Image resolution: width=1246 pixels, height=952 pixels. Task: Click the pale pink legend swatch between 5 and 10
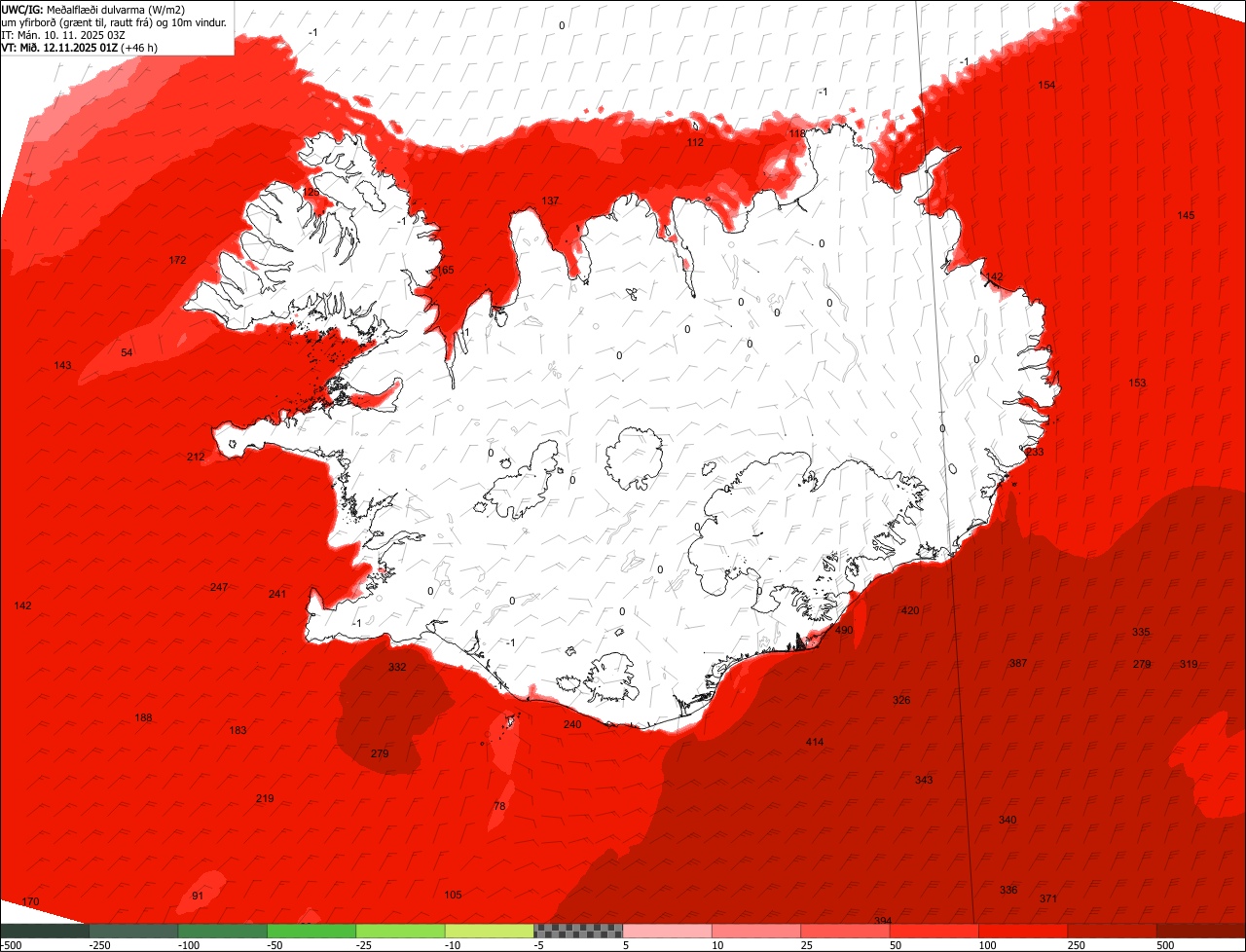[668, 931]
